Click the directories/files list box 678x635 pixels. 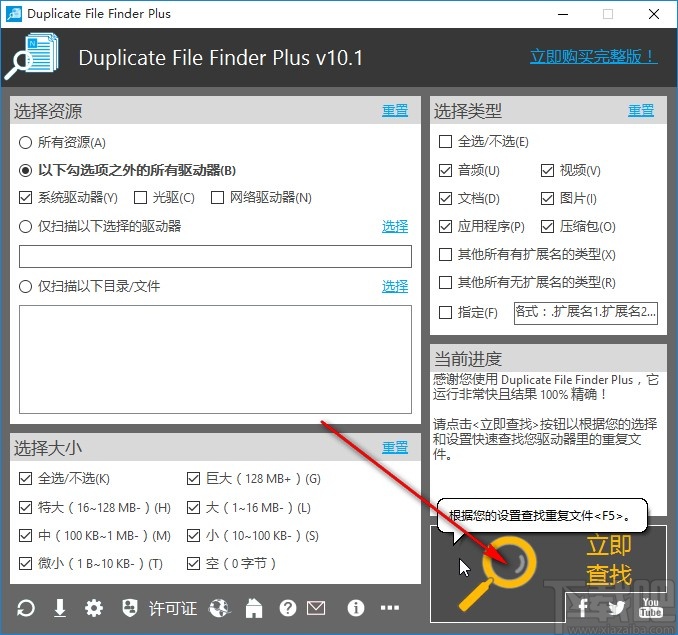click(215, 359)
